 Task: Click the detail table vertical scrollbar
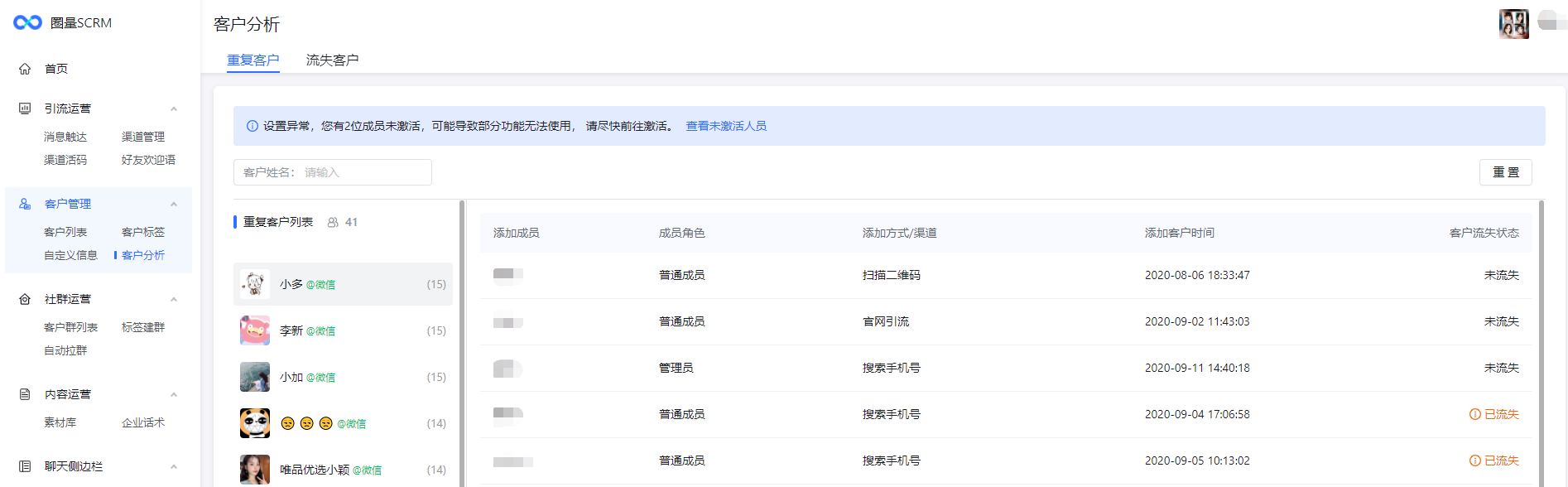click(x=1542, y=343)
